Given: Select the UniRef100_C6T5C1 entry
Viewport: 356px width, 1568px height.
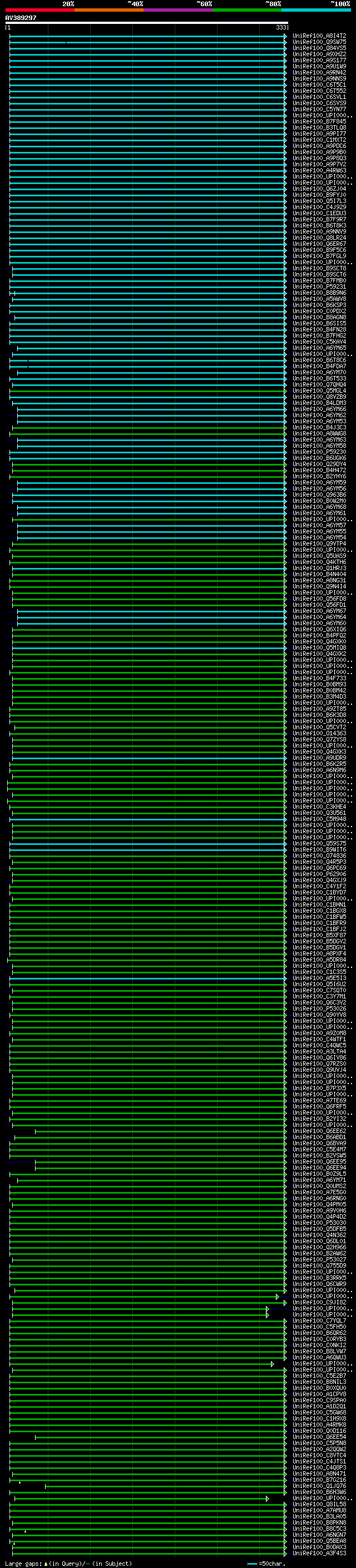Looking at the screenshot, I should 319,85.
